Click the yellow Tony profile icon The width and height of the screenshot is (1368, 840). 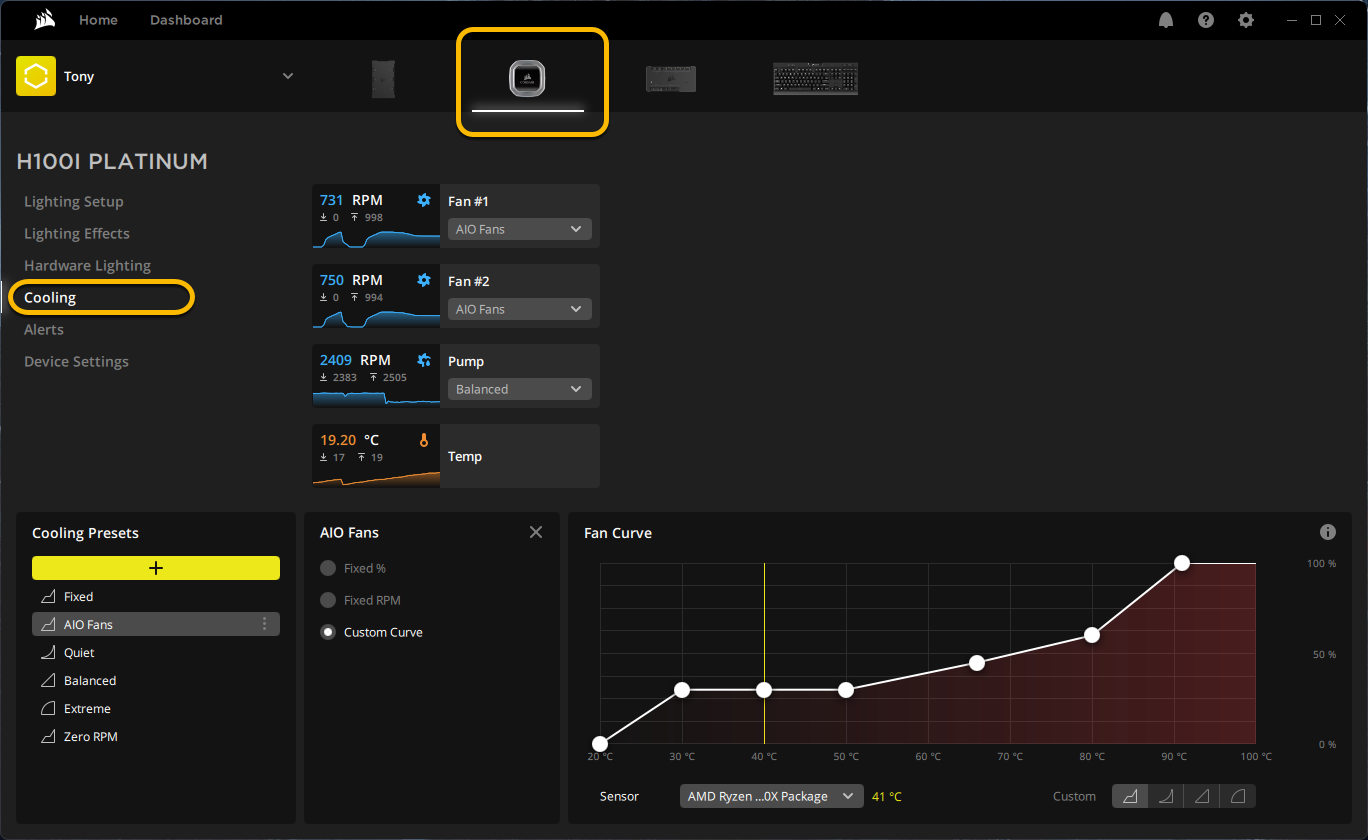[36, 76]
